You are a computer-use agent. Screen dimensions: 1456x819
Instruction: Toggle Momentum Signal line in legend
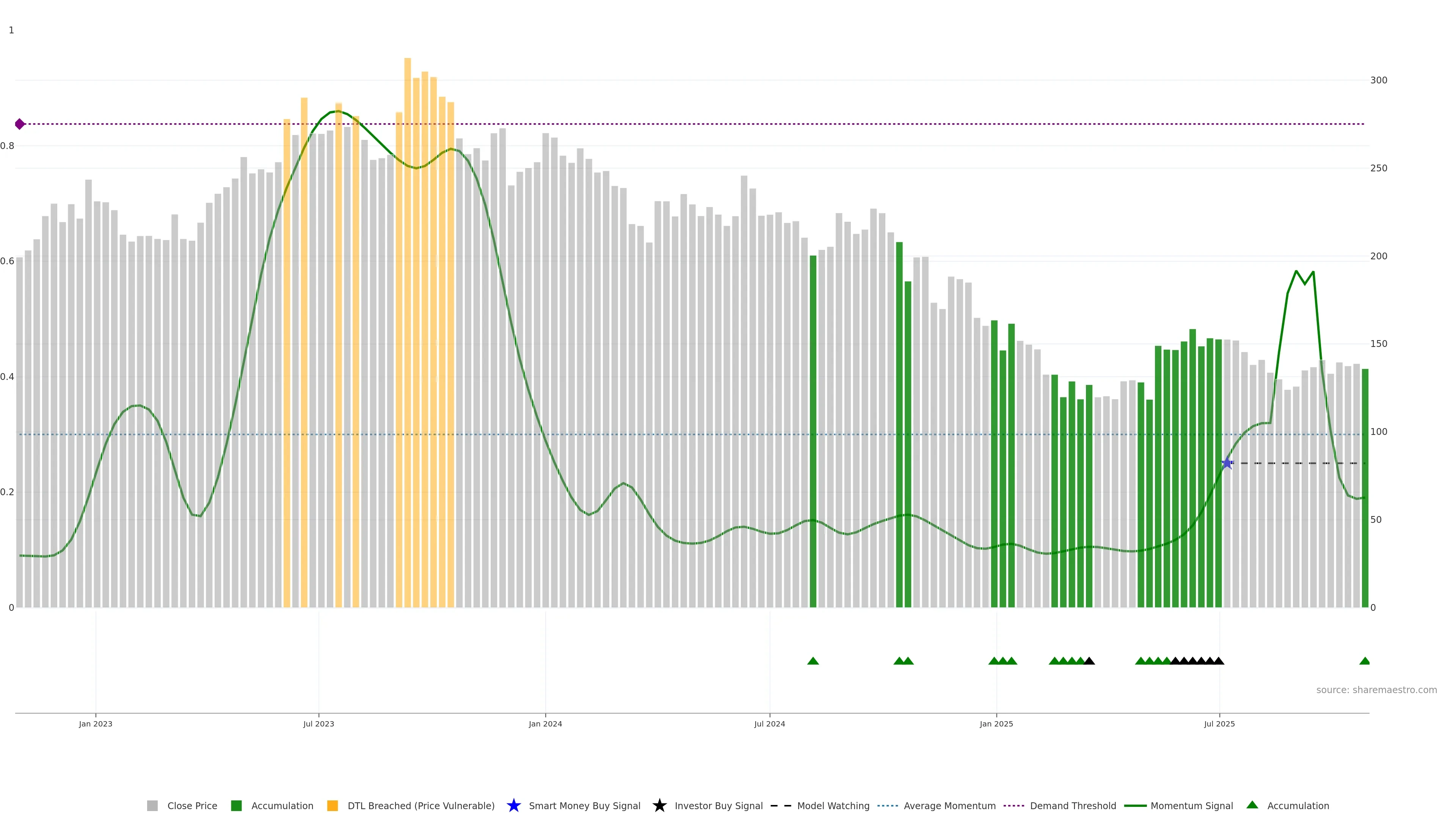[x=1191, y=805]
